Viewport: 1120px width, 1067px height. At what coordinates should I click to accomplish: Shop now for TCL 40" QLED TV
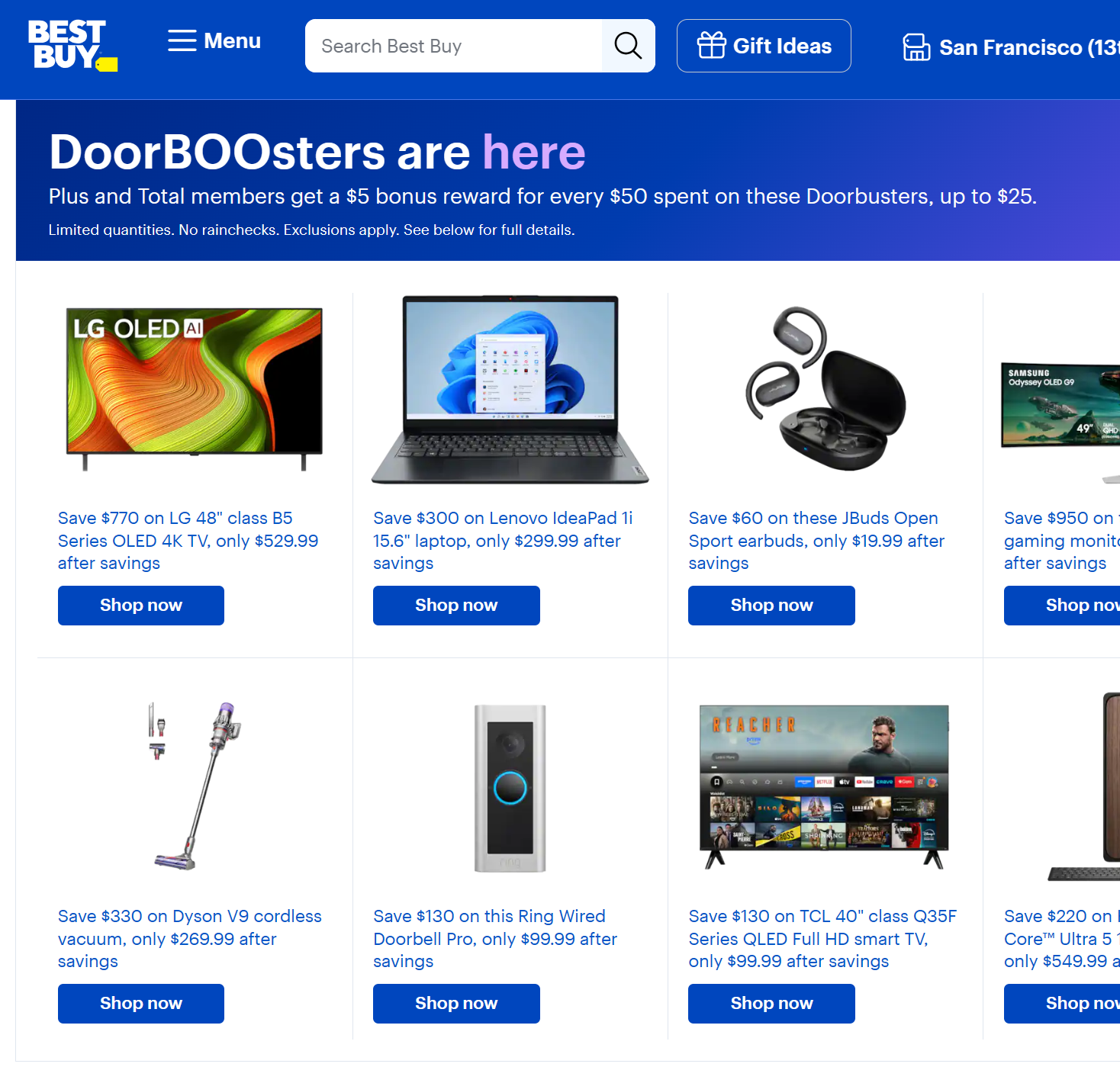point(771,1004)
